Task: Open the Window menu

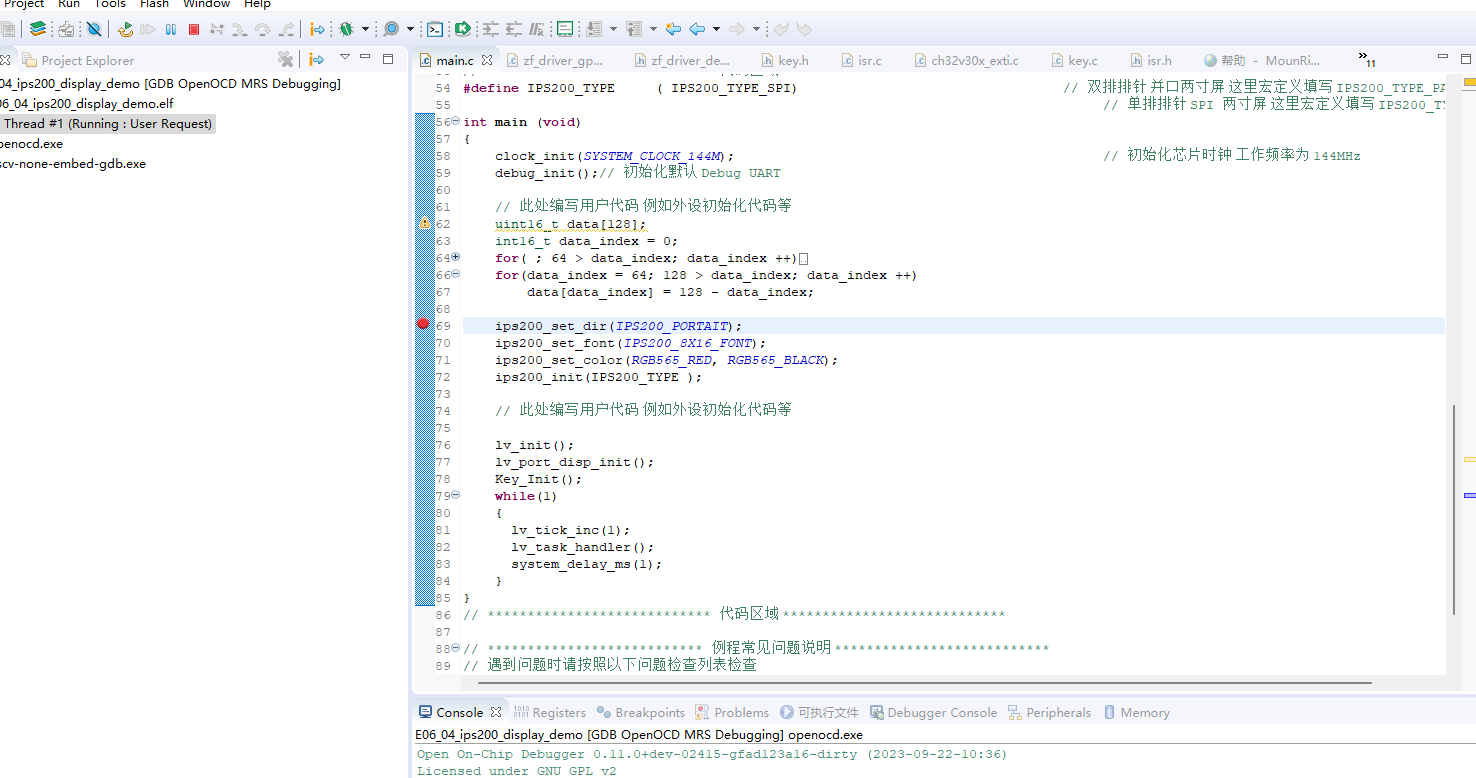Action: coord(207,4)
